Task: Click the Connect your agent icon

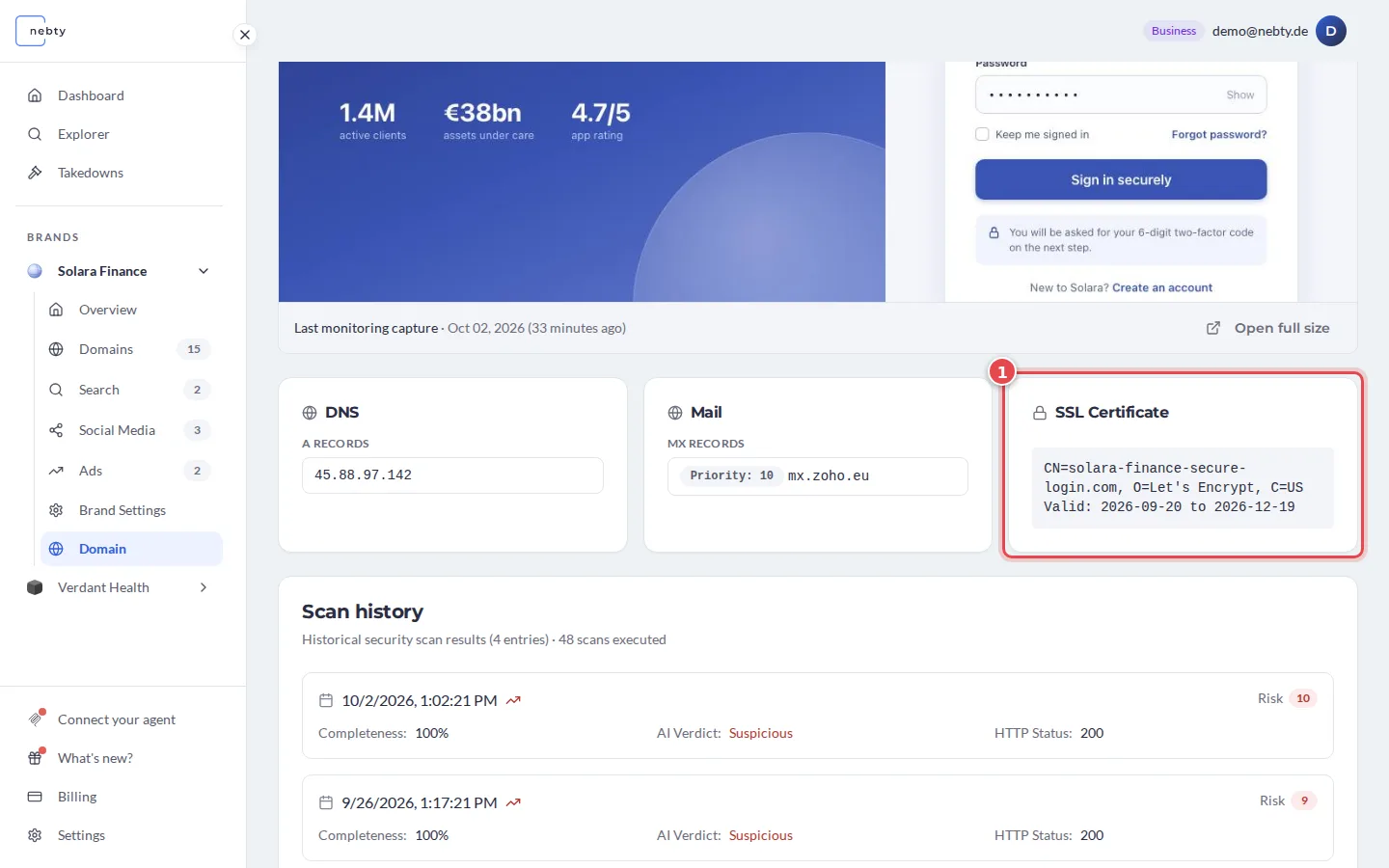Action: (36, 719)
